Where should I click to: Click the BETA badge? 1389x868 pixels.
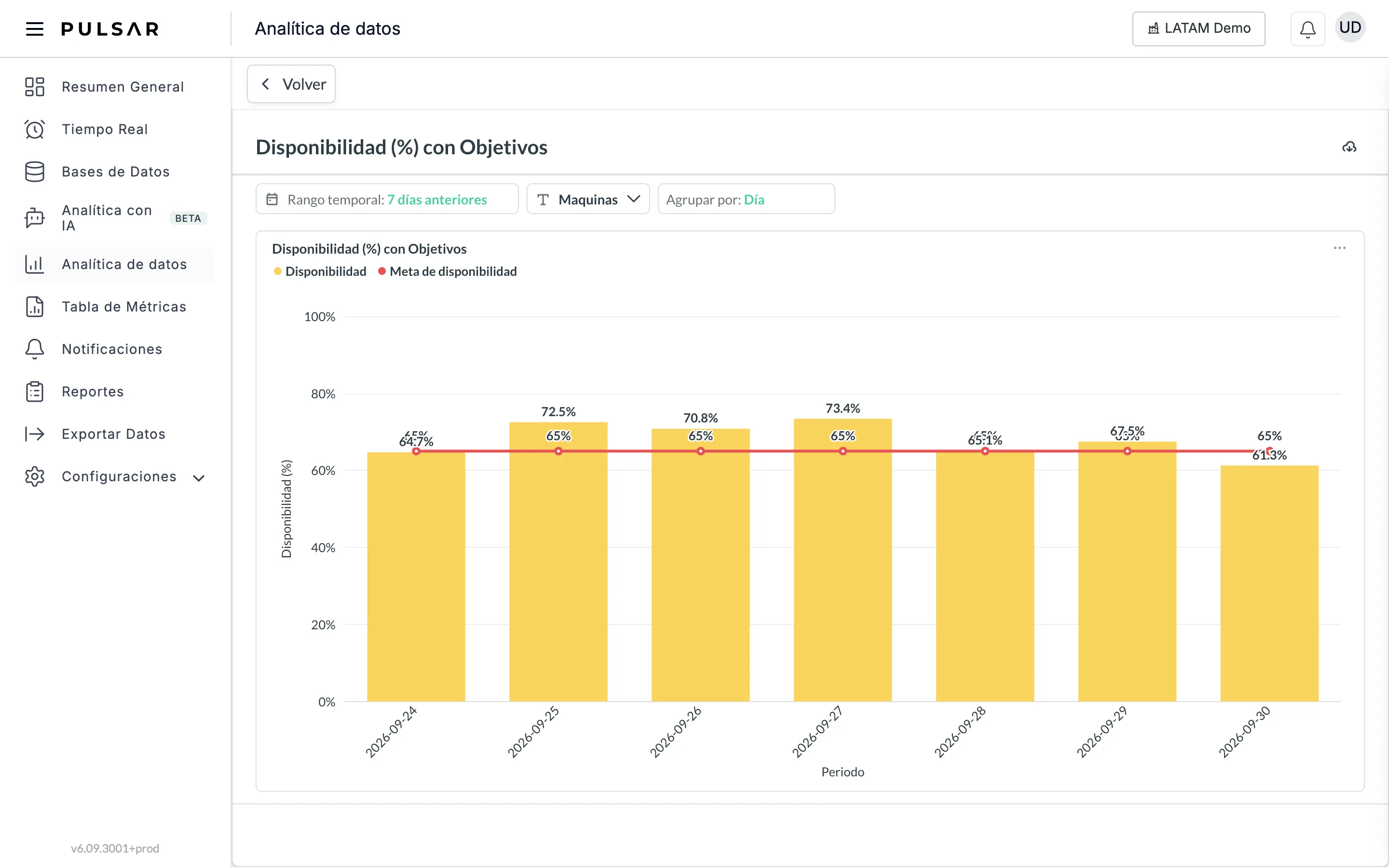188,218
